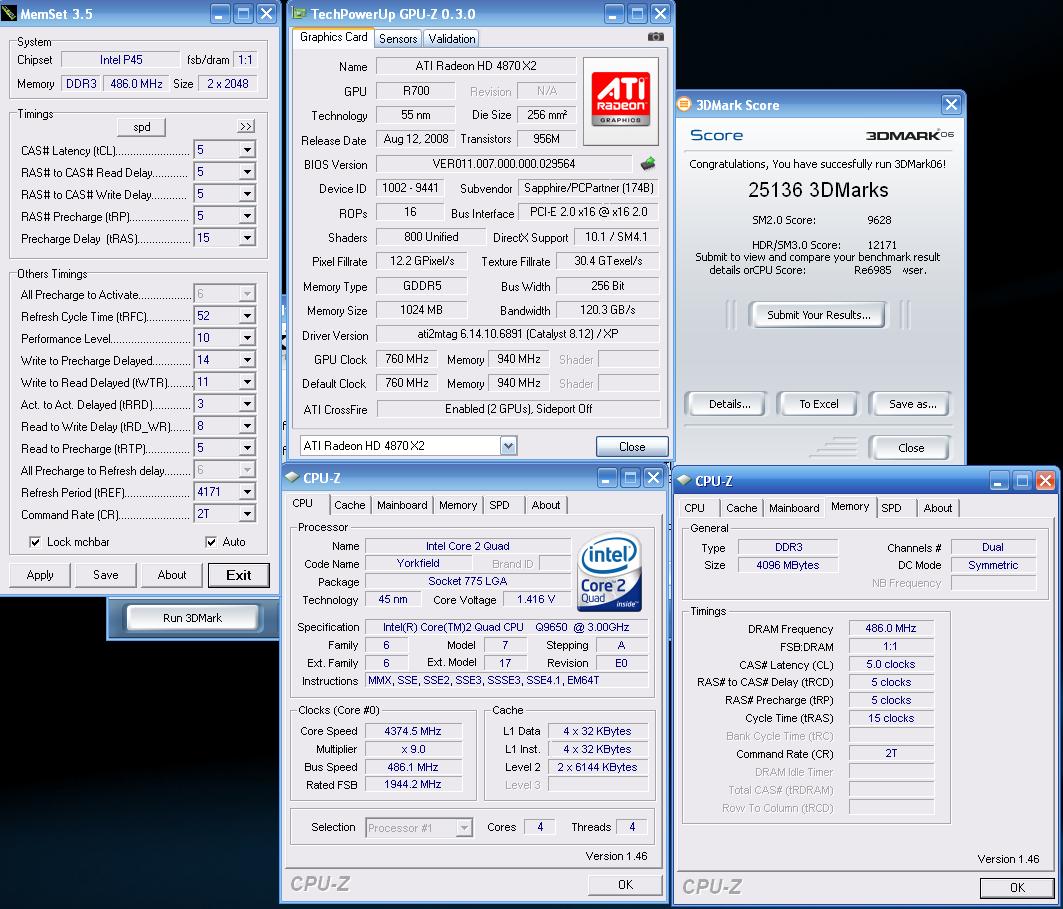Open the Memory tab in left CPU-Z window

point(458,505)
